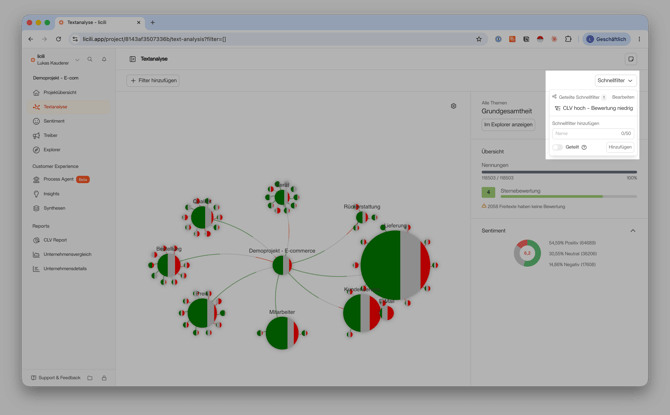Click Bearbeiten for shared quick filters
670x415 pixels.
coord(623,97)
